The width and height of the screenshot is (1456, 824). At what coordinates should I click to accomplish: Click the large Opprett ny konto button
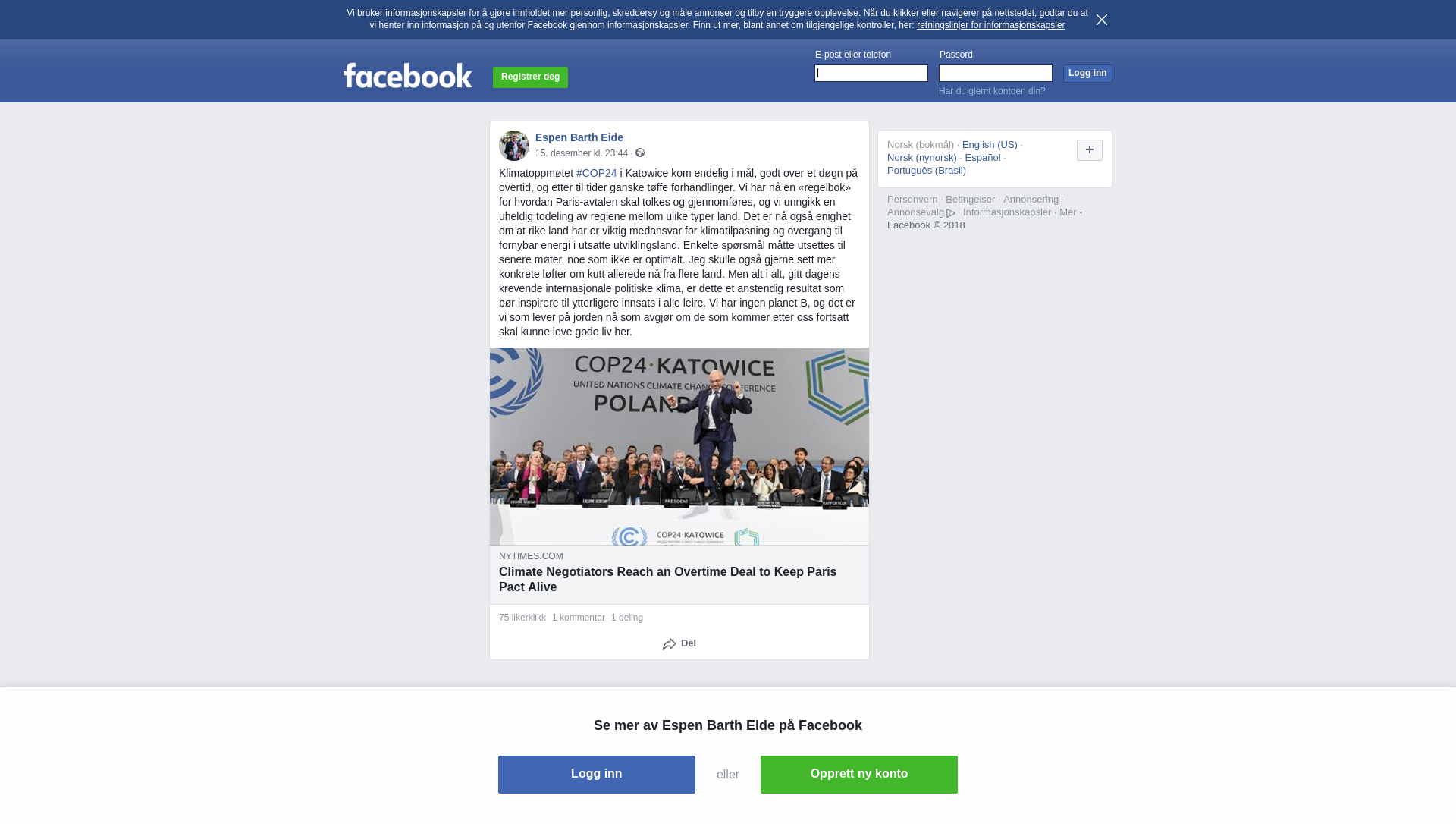[x=859, y=774]
